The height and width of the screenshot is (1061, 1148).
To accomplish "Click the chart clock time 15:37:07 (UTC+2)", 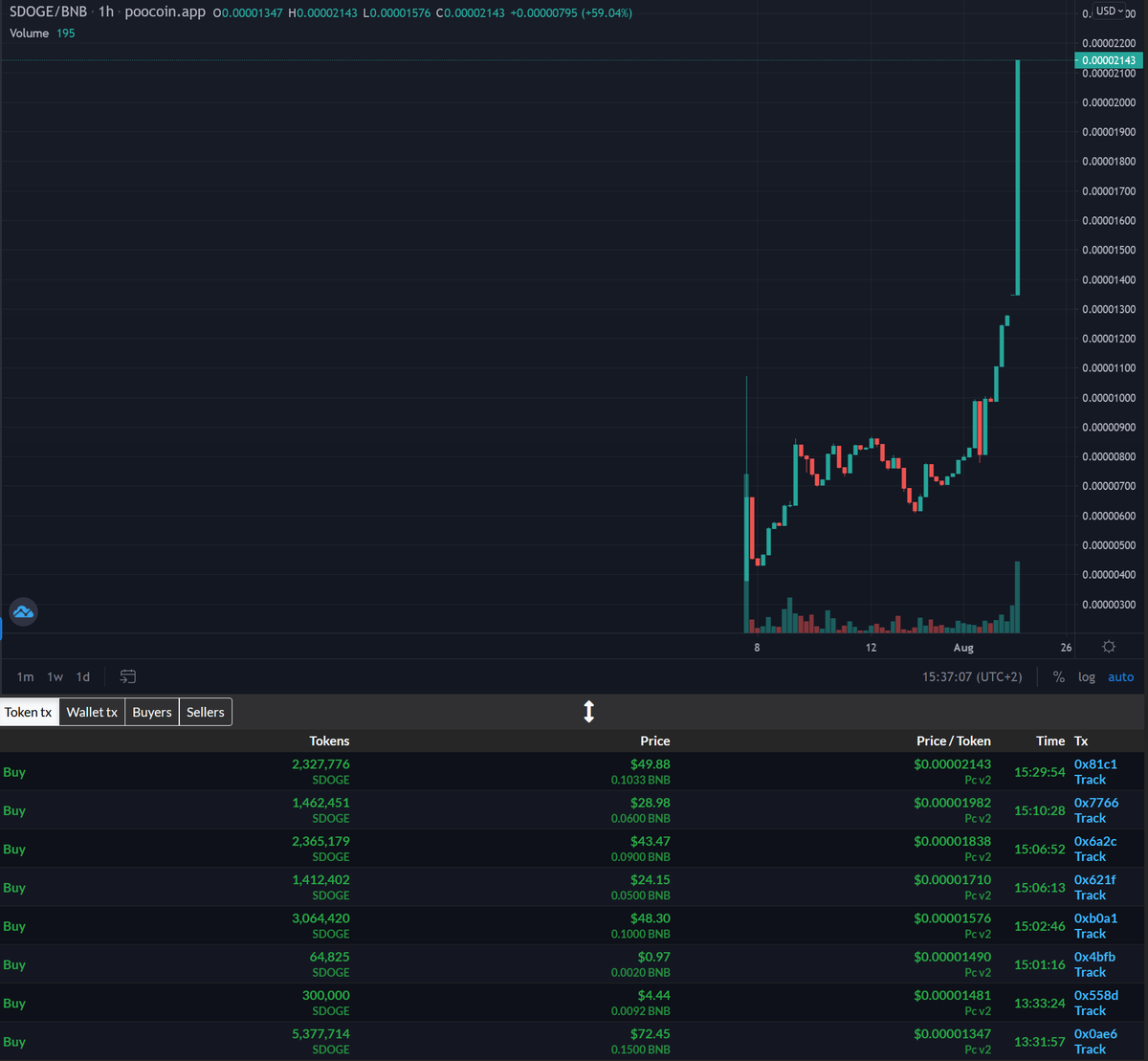I will pyautogui.click(x=972, y=676).
